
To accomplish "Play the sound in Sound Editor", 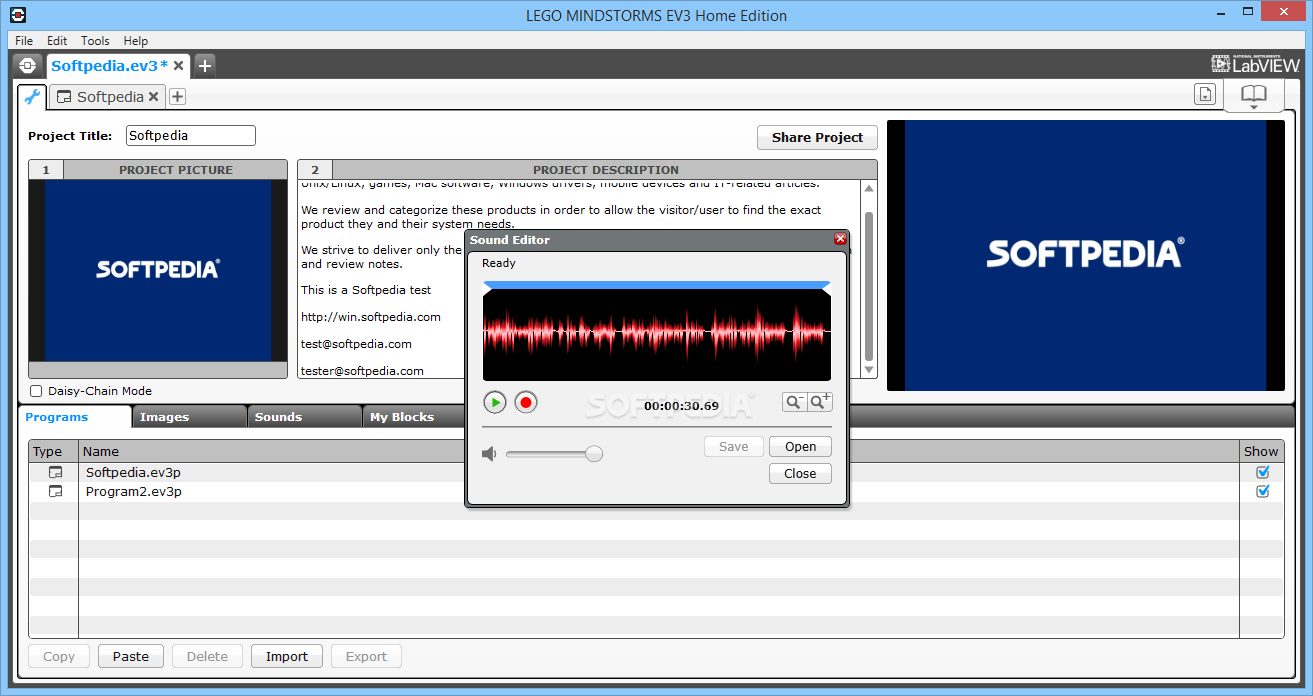I will point(494,402).
